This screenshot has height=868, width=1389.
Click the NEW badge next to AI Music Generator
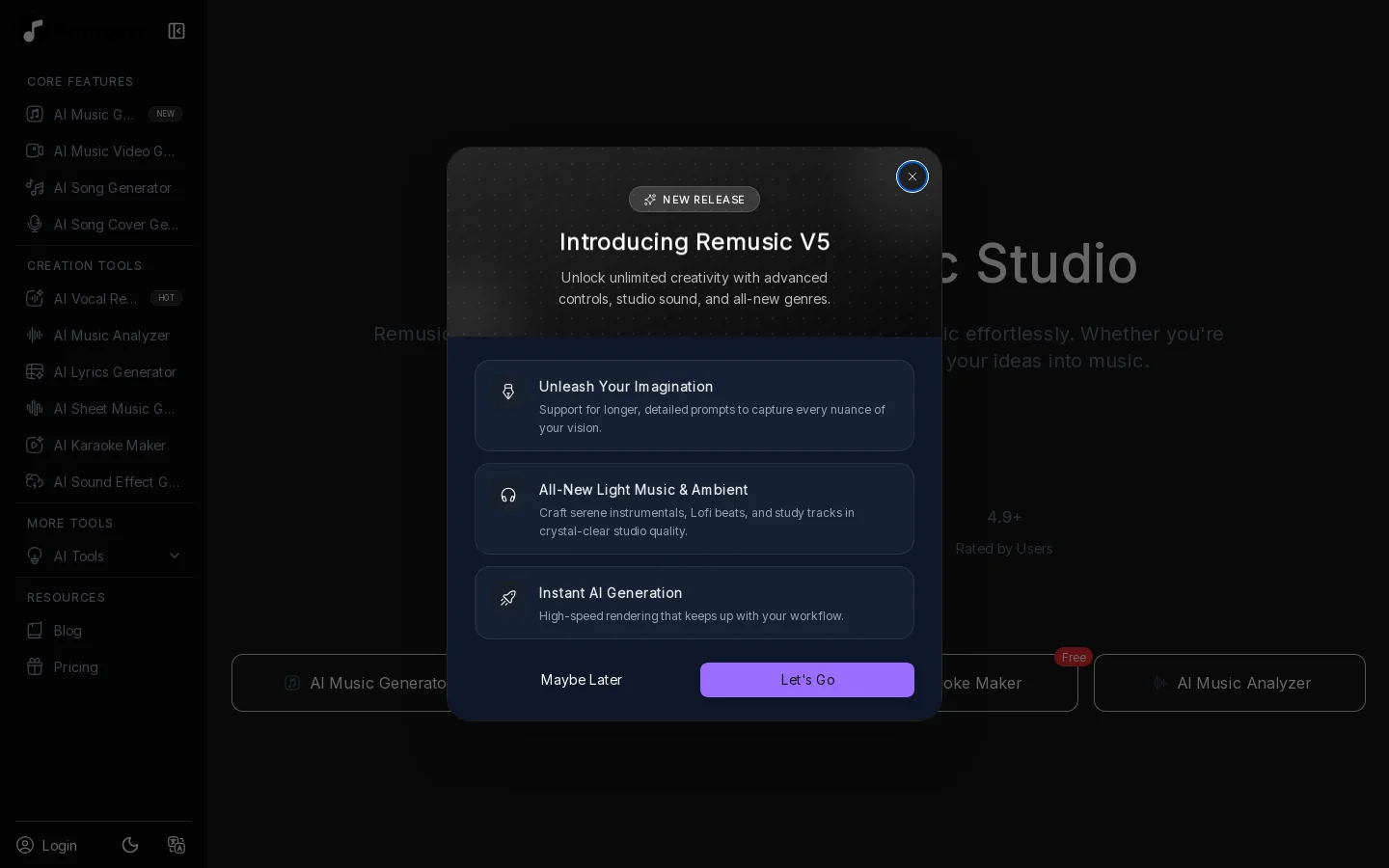click(x=166, y=114)
